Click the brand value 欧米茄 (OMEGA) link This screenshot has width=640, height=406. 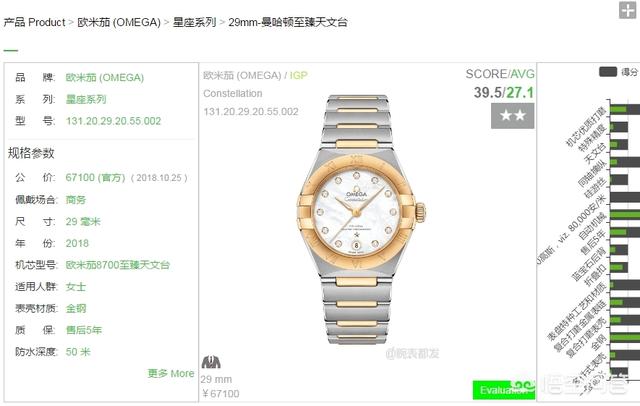(104, 78)
